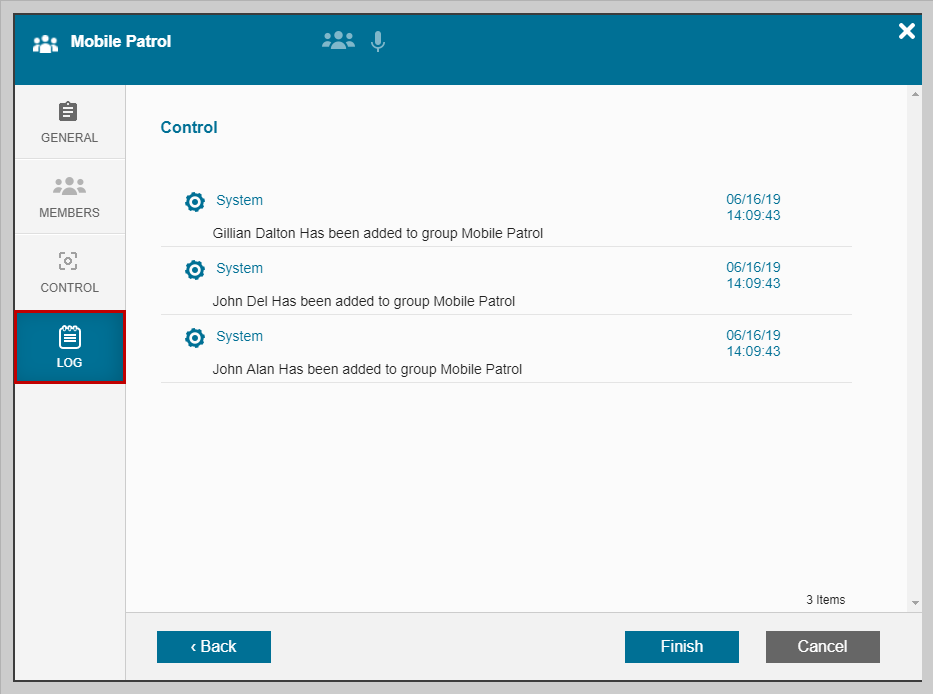Click the timestamp of John Alan entry
This screenshot has height=694, width=933.
pos(753,343)
